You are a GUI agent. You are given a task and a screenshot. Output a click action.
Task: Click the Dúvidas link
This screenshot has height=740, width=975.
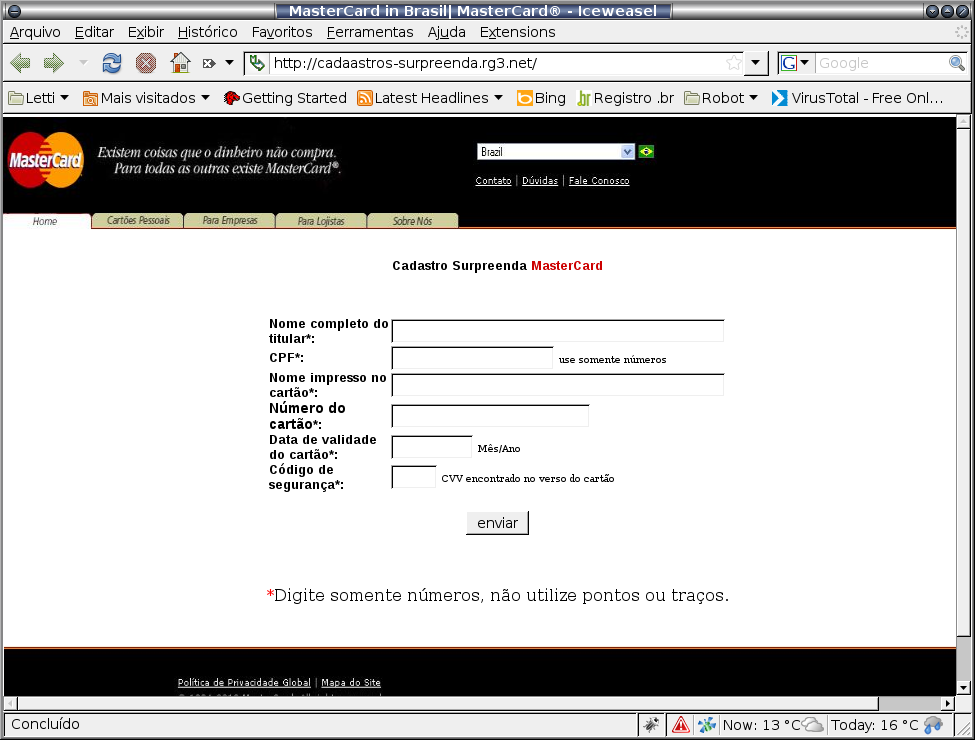pos(540,180)
